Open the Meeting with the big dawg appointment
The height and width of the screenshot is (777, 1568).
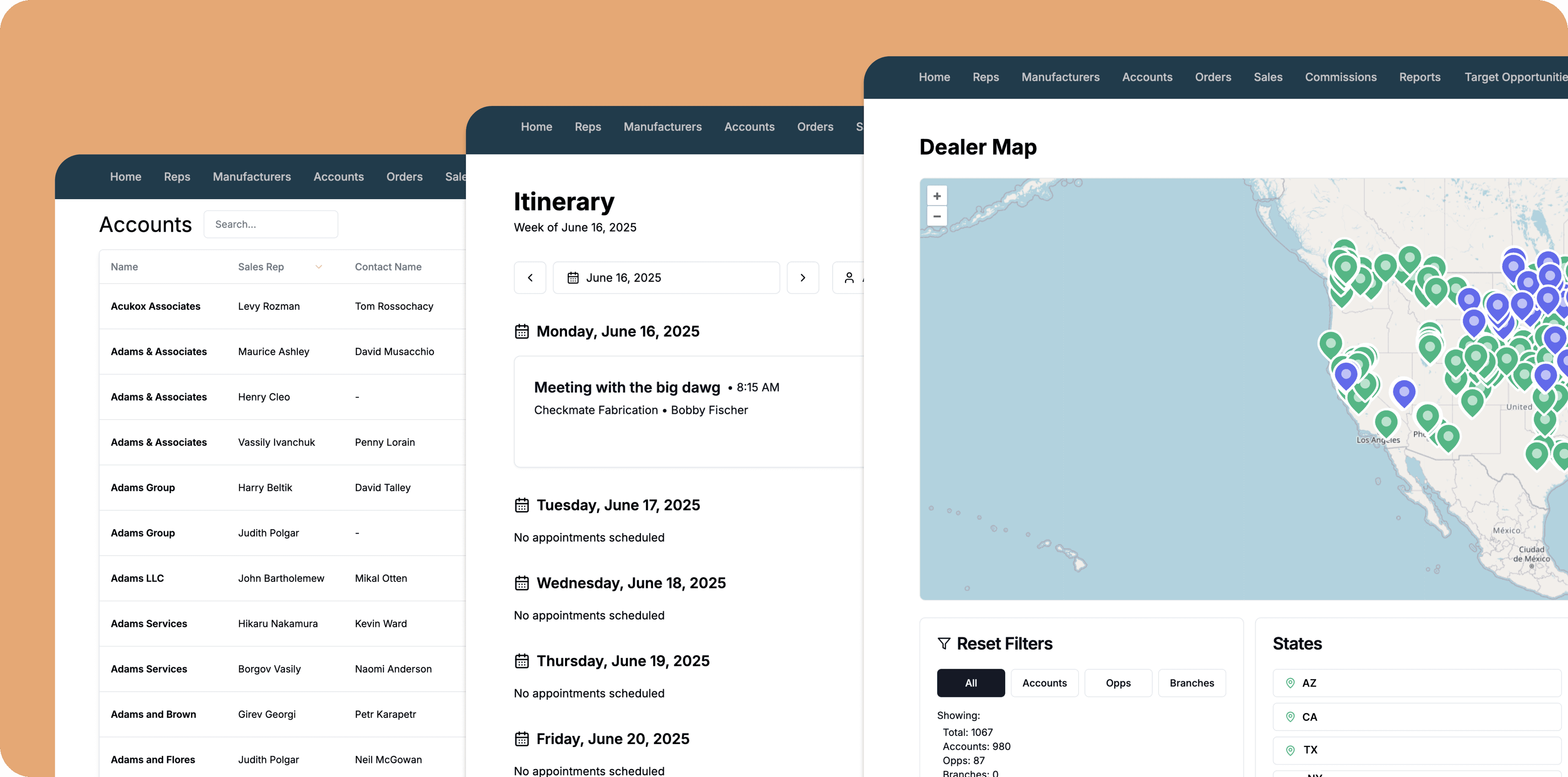click(x=689, y=411)
